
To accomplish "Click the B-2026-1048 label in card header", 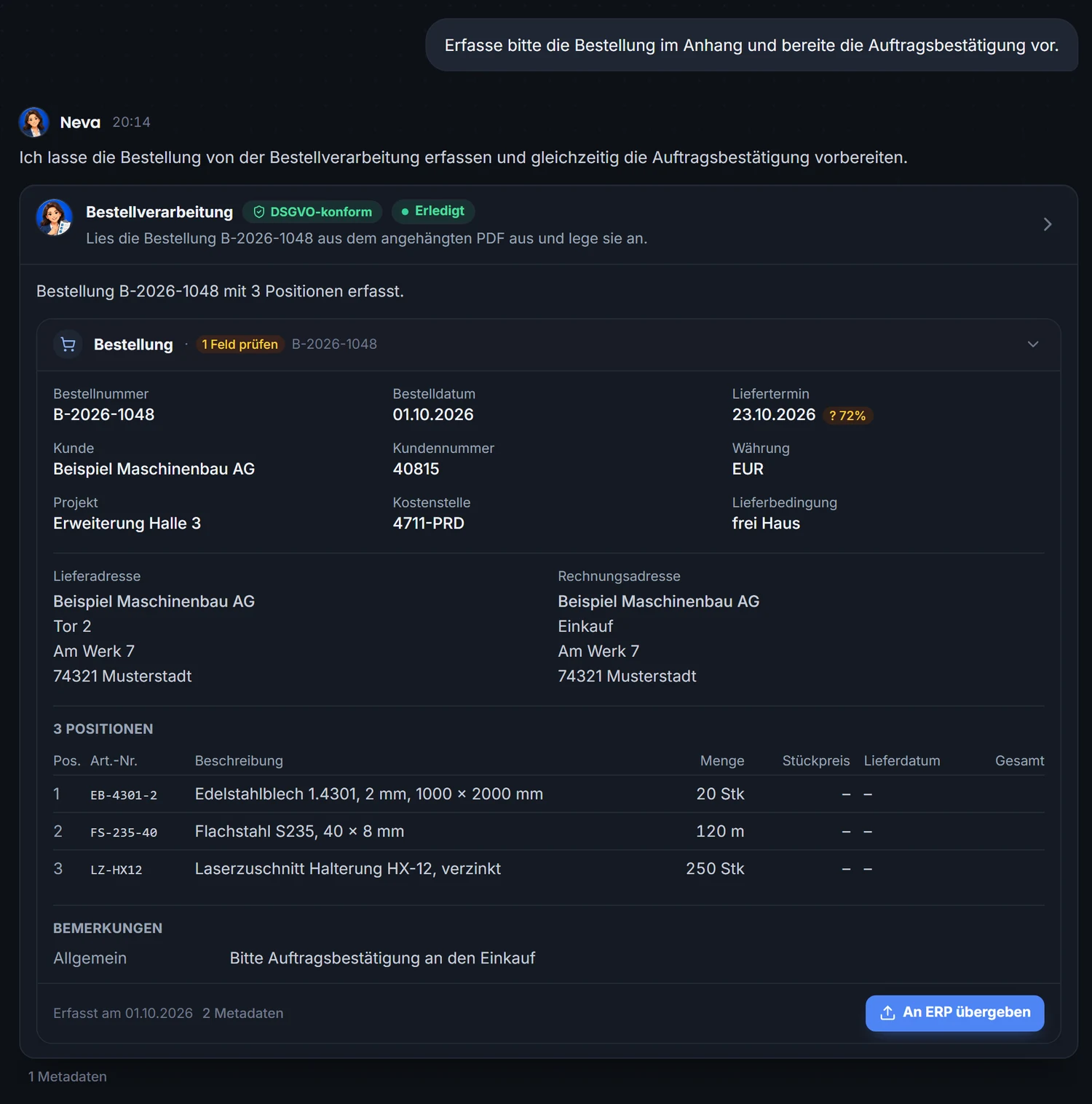I will pos(334,344).
